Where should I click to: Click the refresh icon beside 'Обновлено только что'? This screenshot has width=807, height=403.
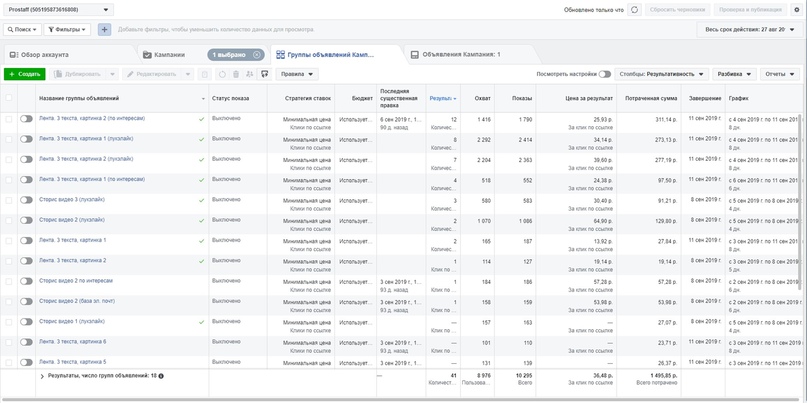point(634,10)
